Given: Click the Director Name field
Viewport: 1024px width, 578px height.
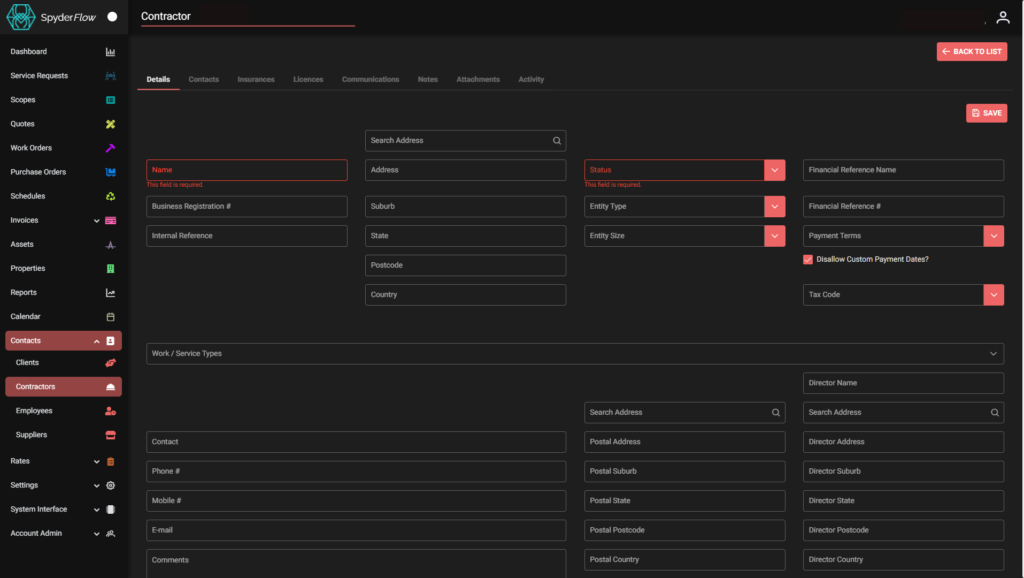Looking at the screenshot, I should click(x=903, y=383).
